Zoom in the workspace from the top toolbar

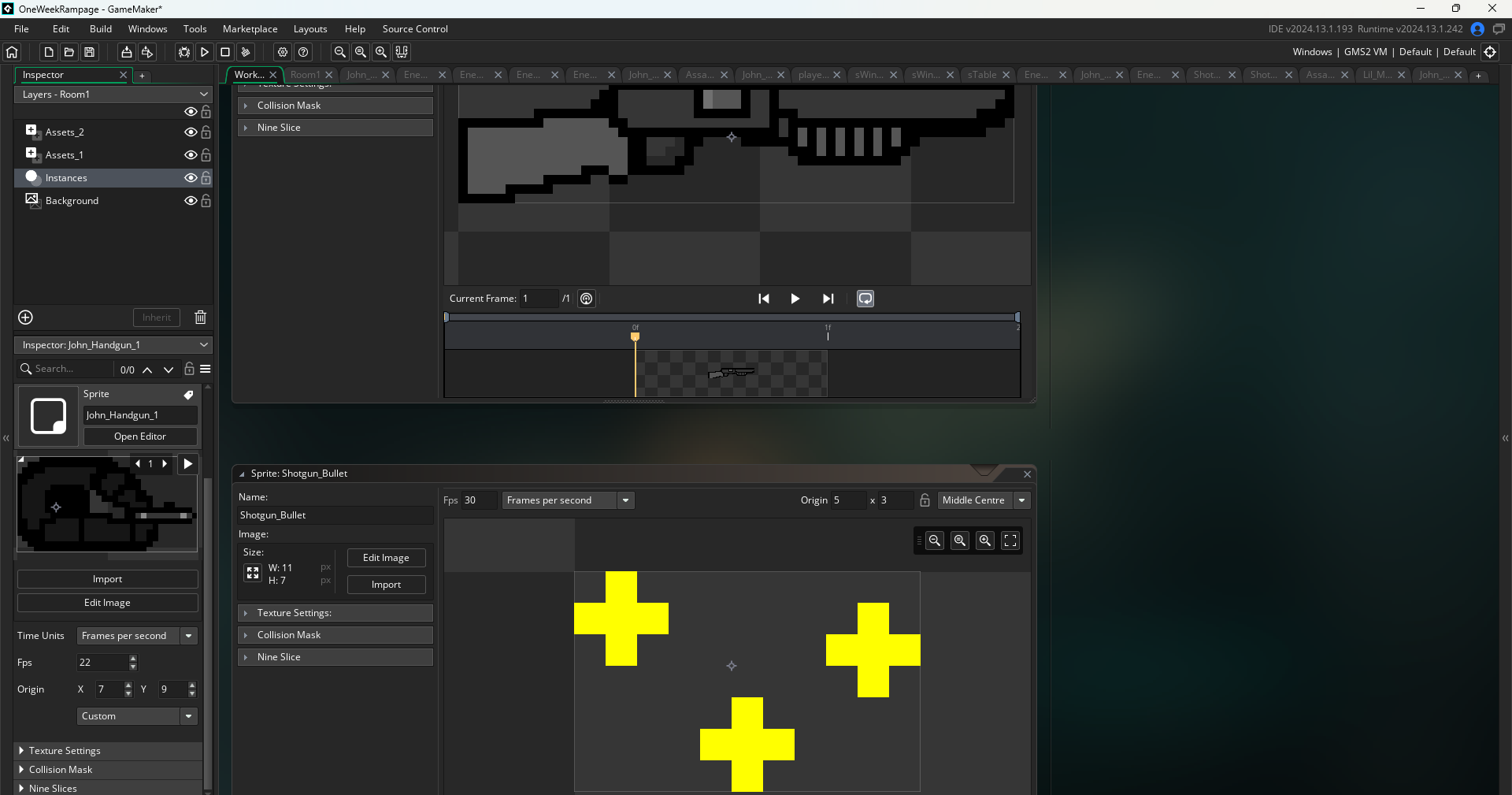click(x=381, y=52)
